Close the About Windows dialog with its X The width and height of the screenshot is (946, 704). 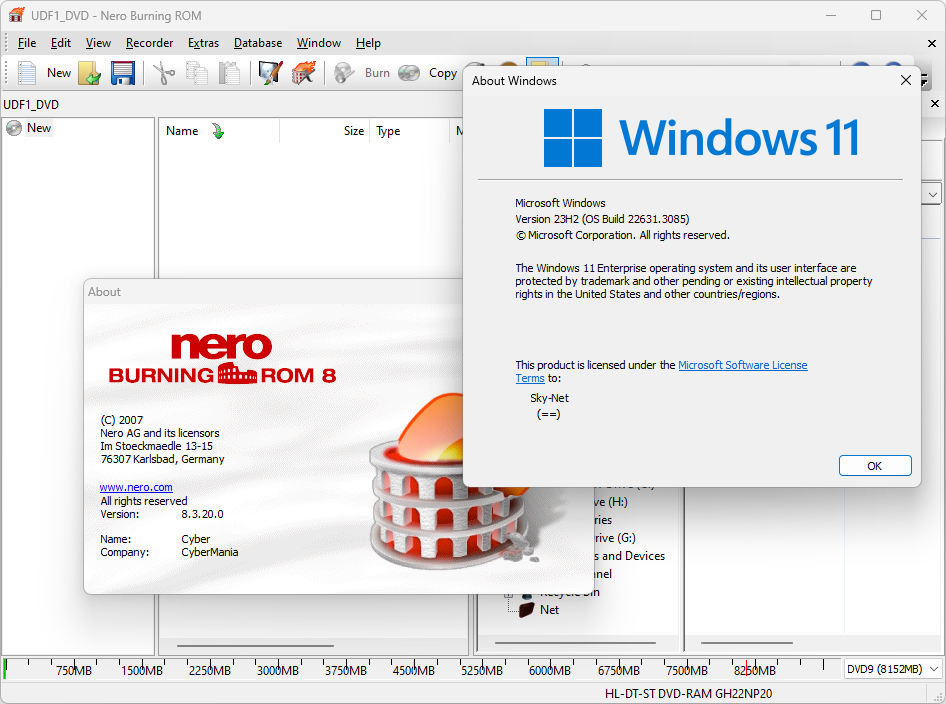(x=906, y=80)
